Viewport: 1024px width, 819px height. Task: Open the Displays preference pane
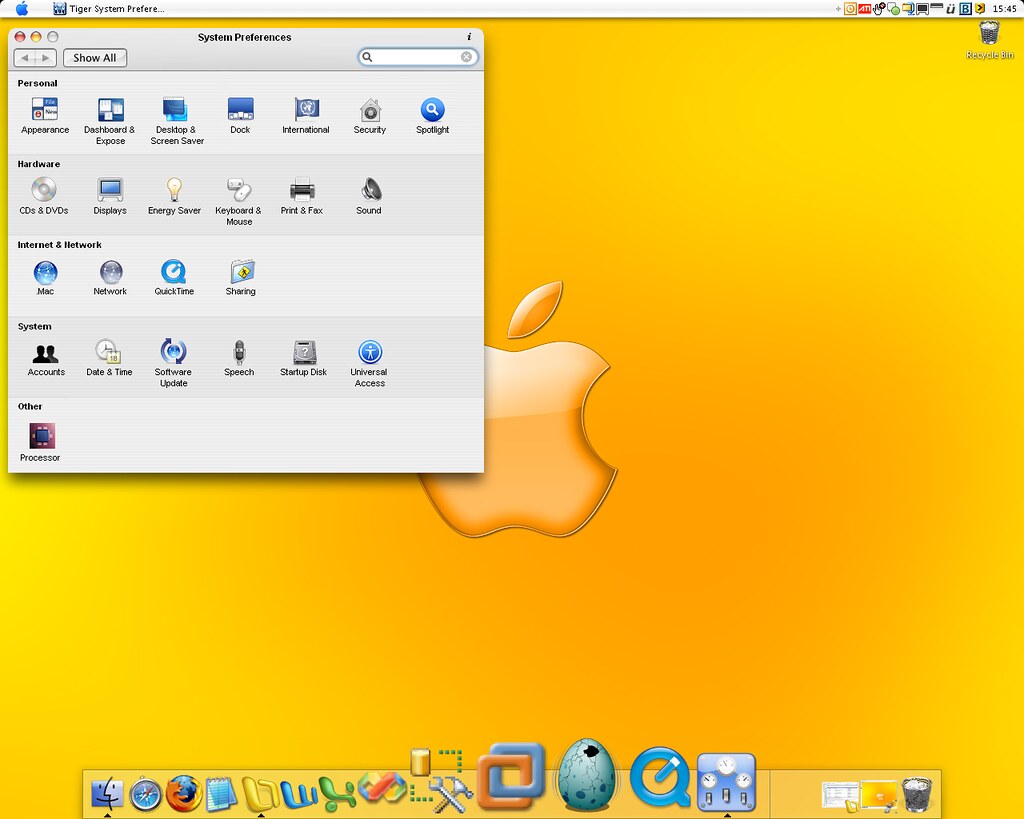(110, 196)
